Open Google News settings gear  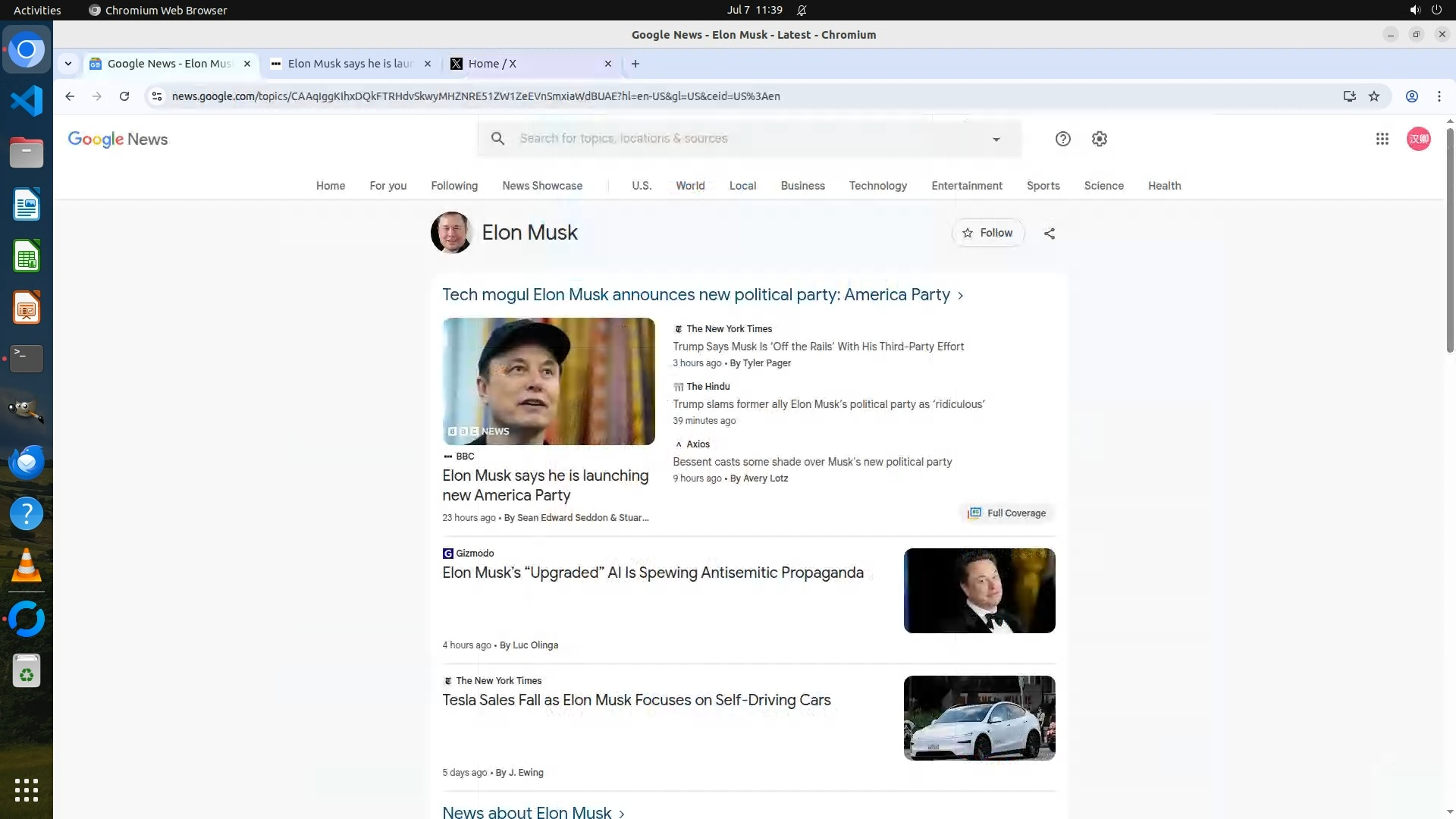1100,139
